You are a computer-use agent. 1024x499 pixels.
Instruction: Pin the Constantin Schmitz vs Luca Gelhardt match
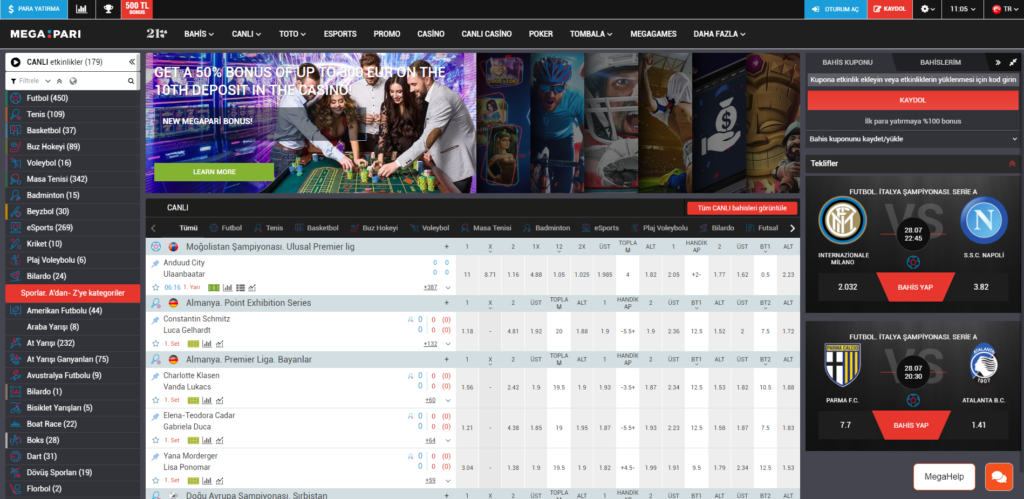click(x=155, y=320)
